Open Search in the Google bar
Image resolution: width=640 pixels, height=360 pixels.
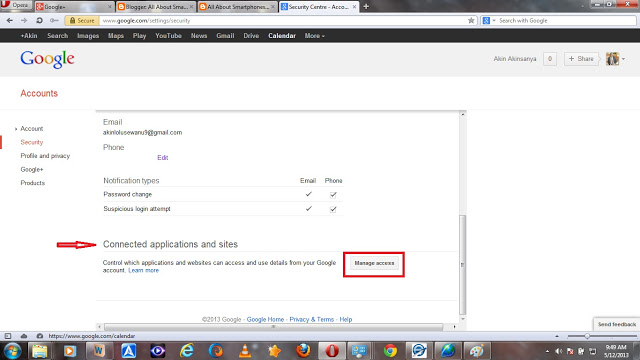click(x=58, y=36)
